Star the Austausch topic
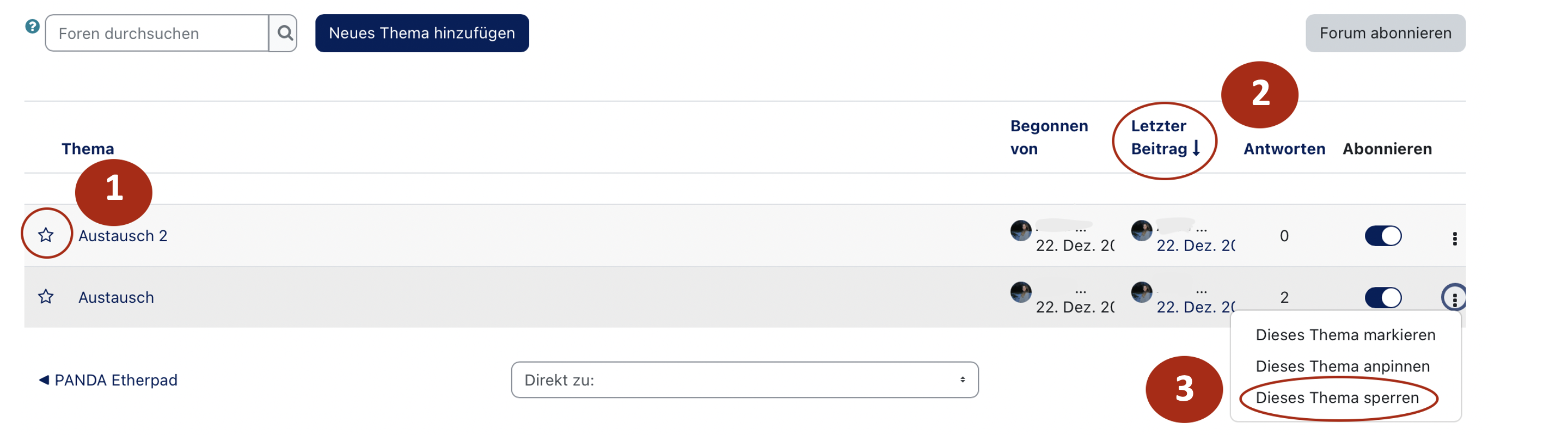This screenshot has width=1568, height=447. 46,297
